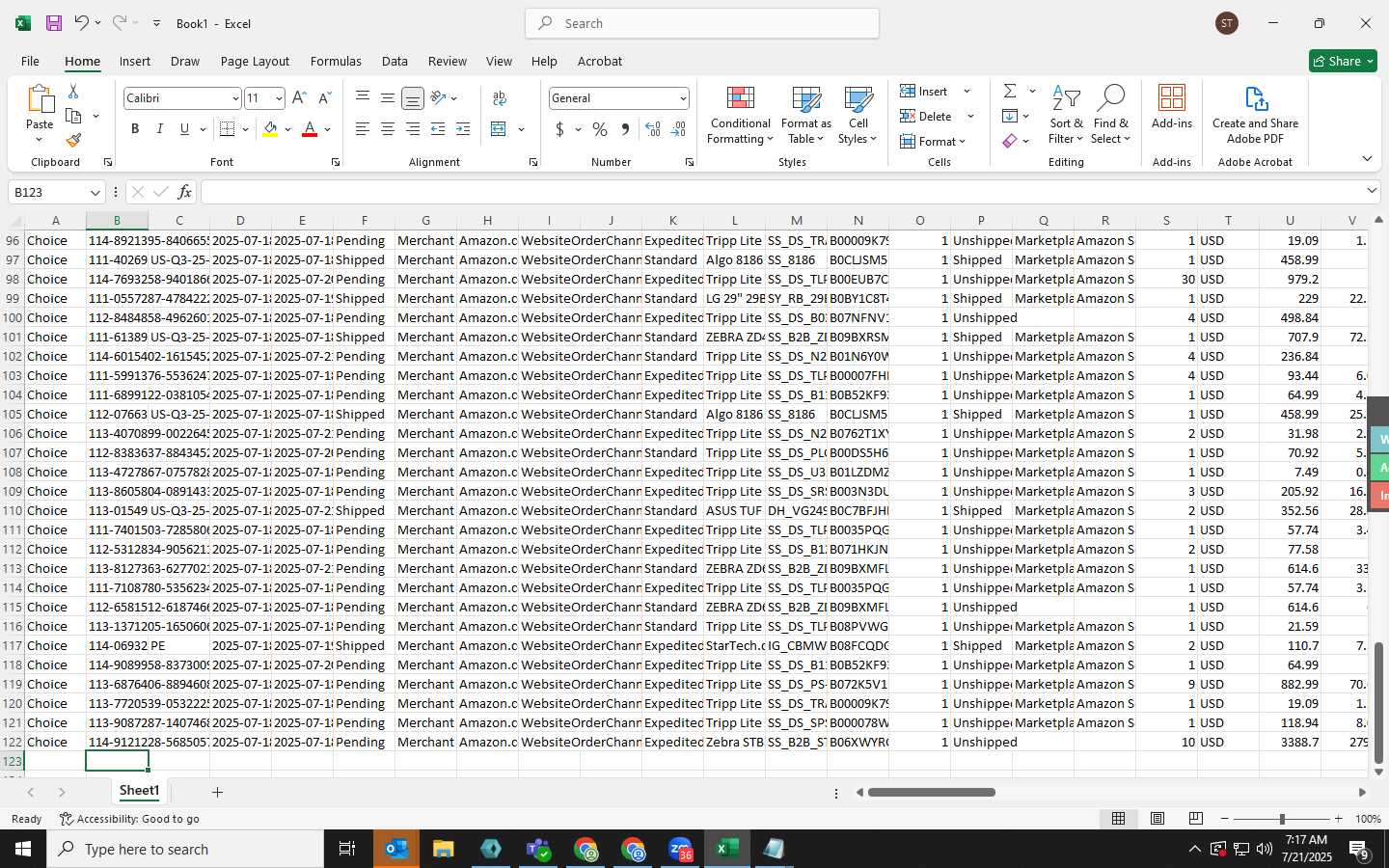Click the Search box in title bar
The height and width of the screenshot is (868, 1389).
(702, 23)
